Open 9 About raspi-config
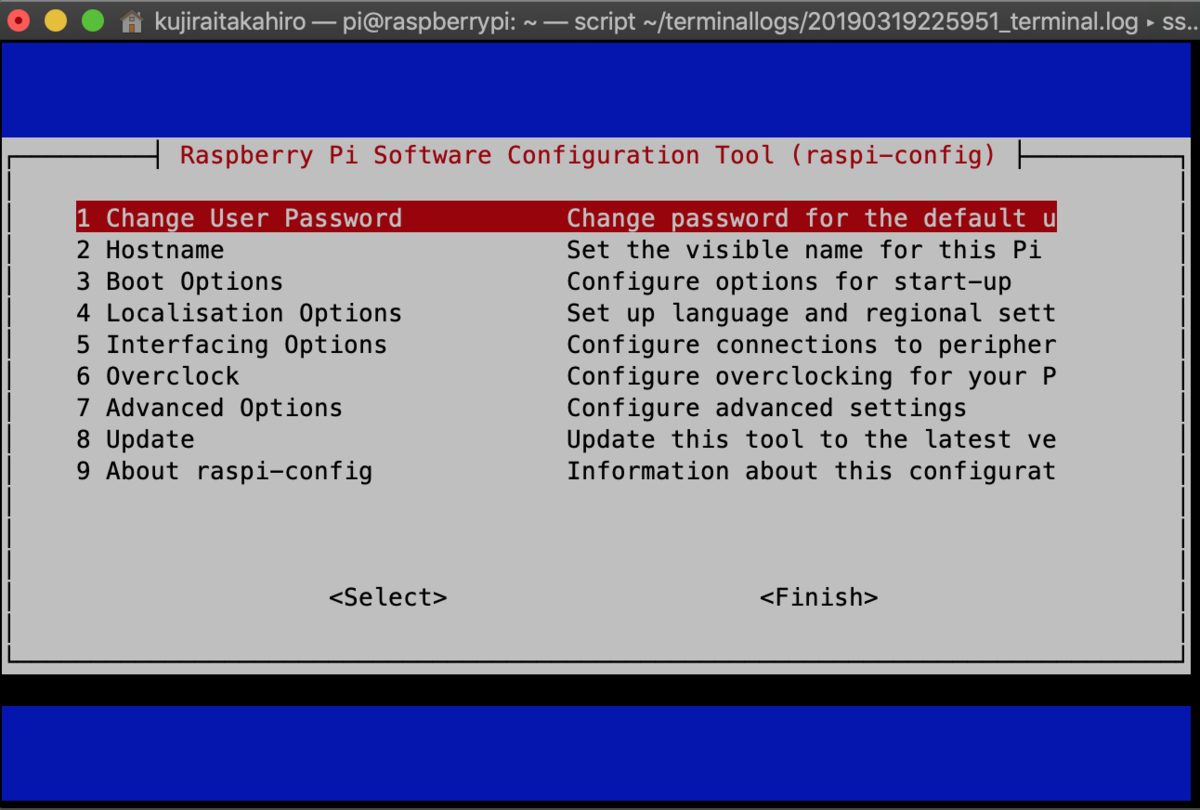This screenshot has width=1200, height=810. 225,471
